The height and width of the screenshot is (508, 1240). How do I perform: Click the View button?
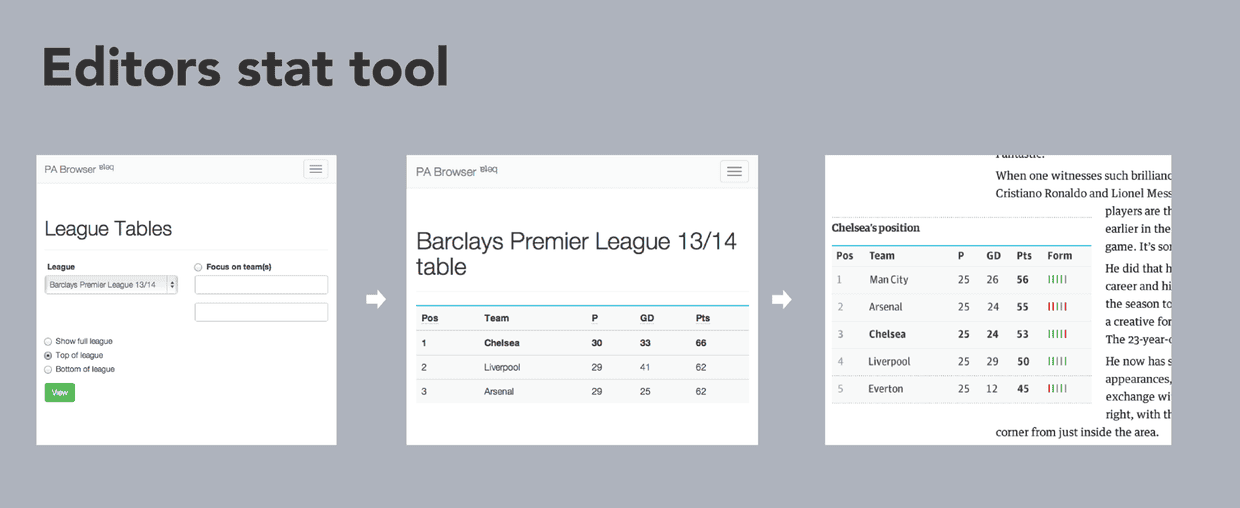point(60,393)
